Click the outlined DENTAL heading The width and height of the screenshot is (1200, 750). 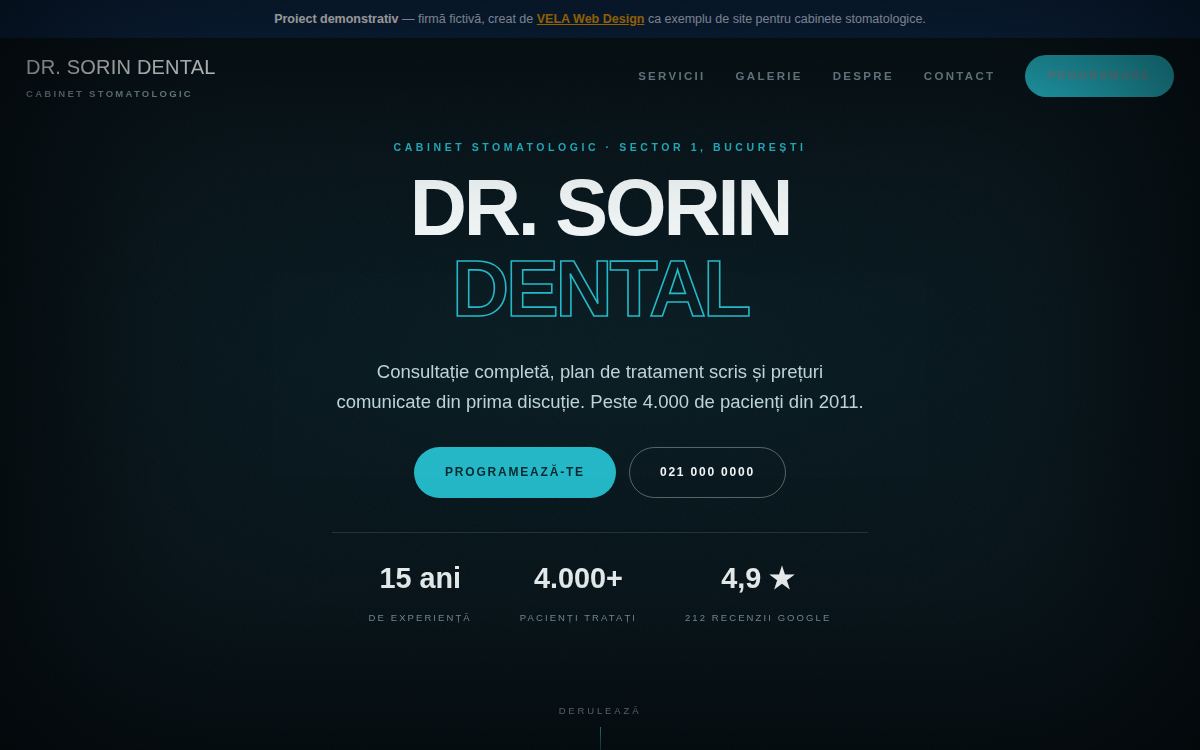[x=600, y=289]
